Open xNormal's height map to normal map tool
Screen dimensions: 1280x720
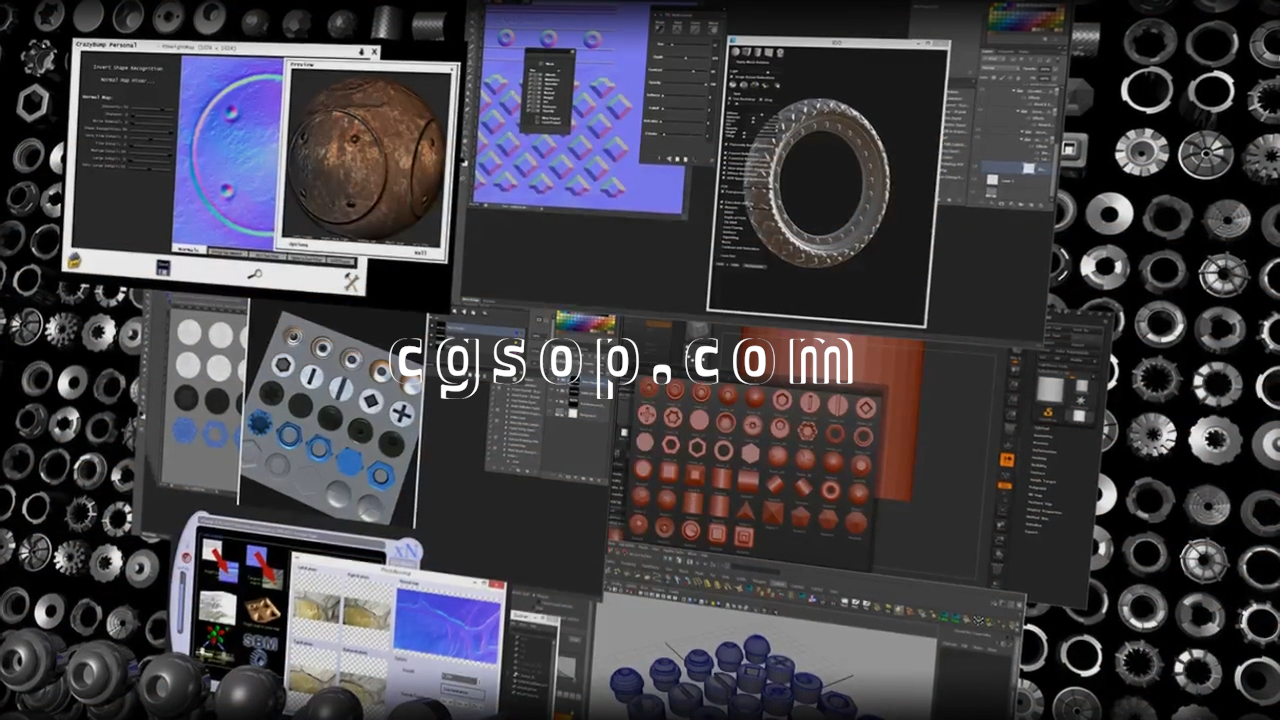click(220, 560)
